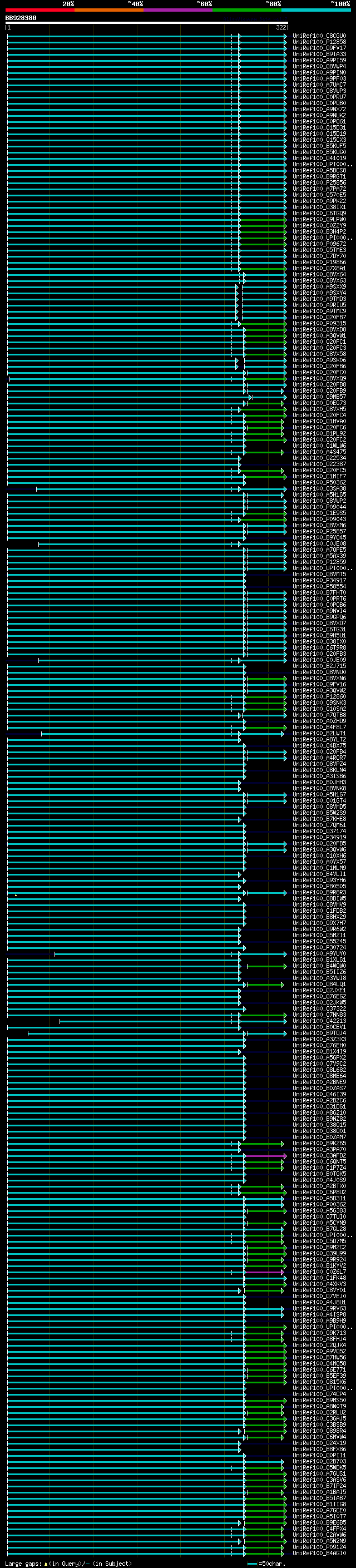Open the entry UniRef100_A9PI59
Screen dimensions: 356x1568
click(x=319, y=60)
